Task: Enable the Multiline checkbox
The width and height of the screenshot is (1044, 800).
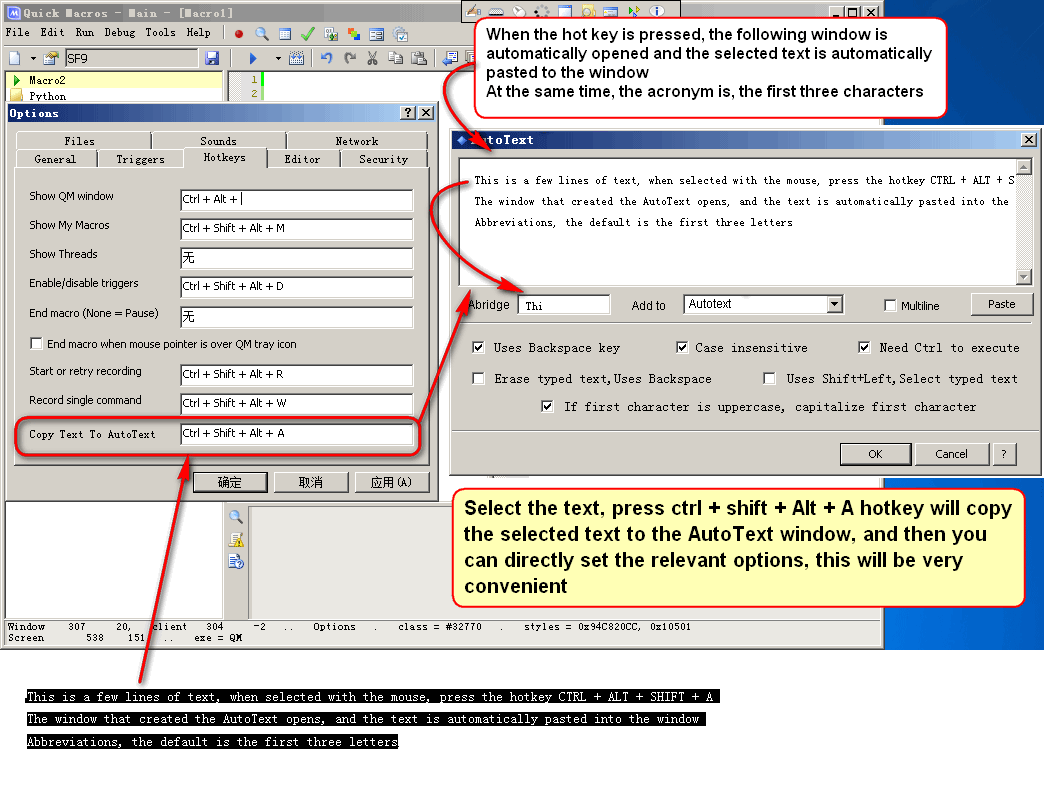Action: (890, 305)
